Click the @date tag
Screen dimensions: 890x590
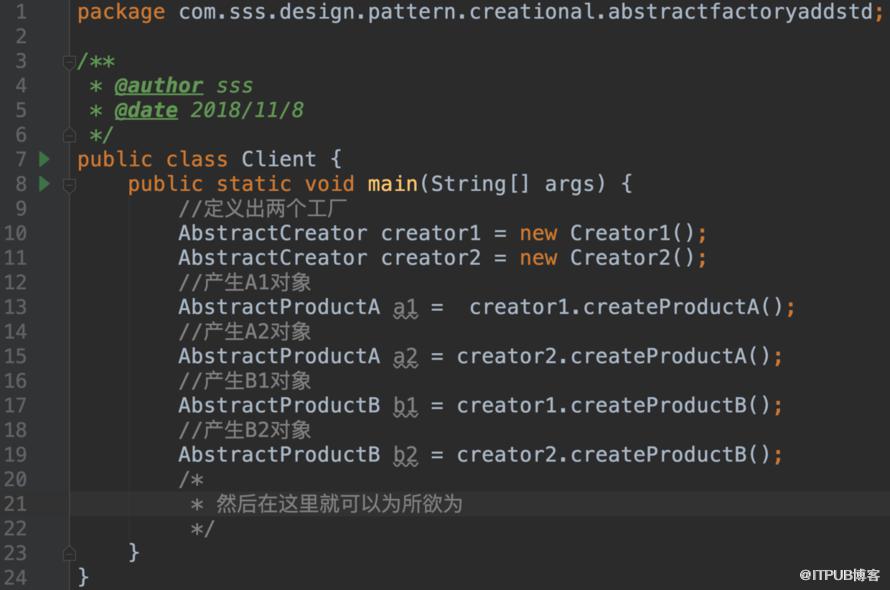(146, 110)
